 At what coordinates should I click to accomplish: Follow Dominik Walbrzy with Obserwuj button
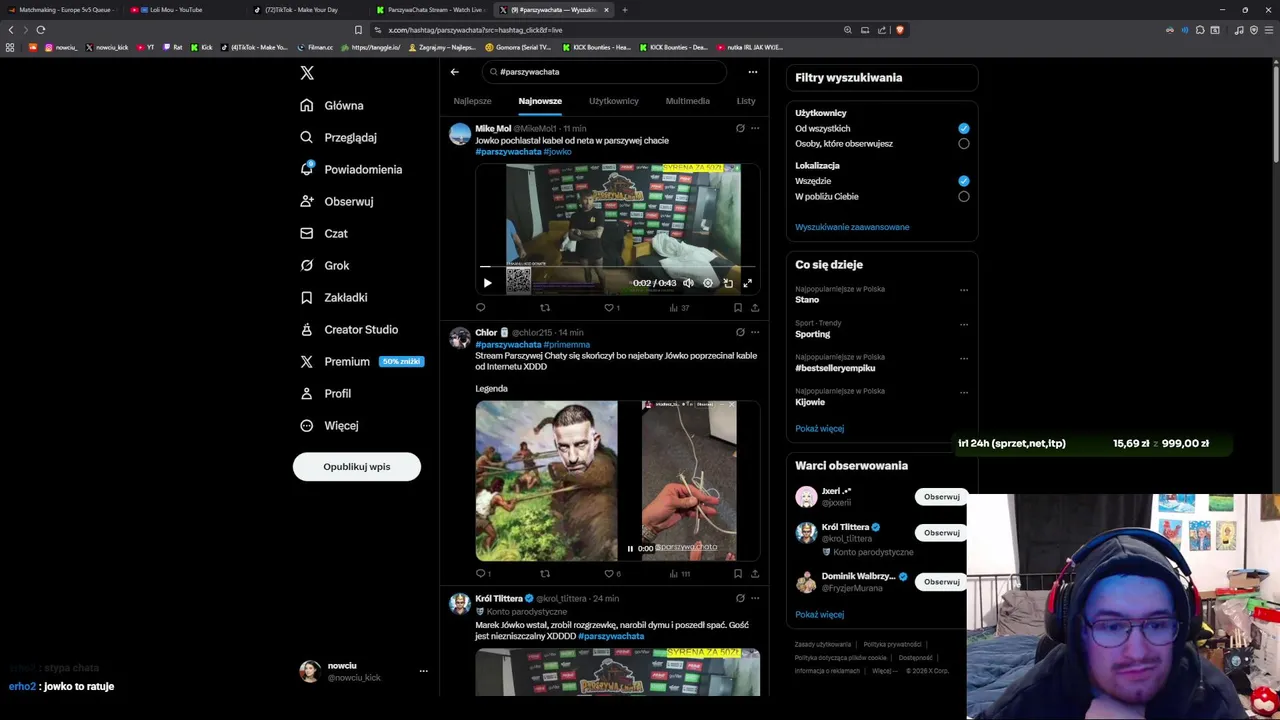tap(941, 582)
